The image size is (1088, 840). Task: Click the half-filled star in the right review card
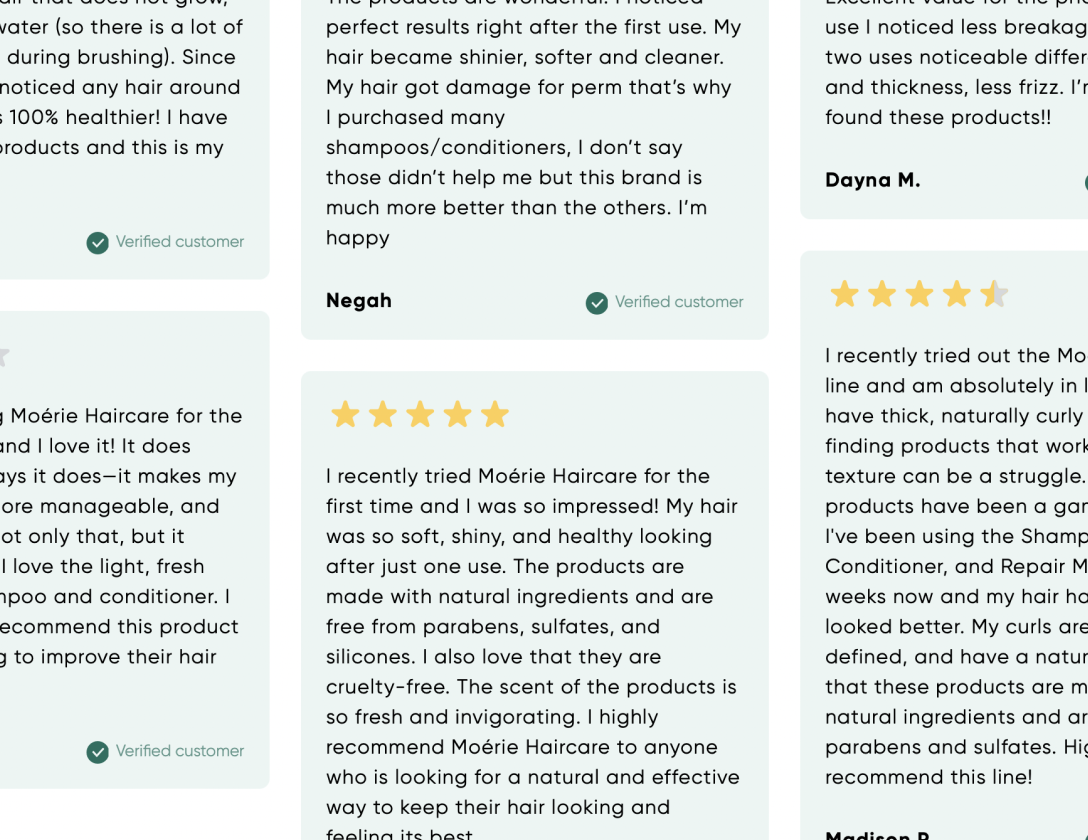(x=994, y=293)
